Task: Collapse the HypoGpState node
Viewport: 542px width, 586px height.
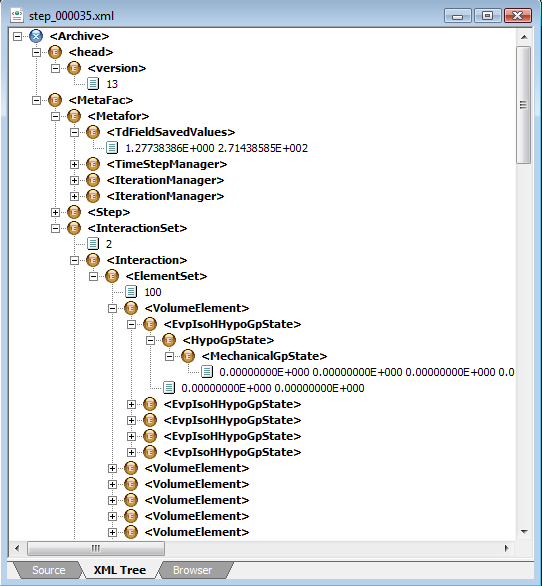Action: (x=151, y=340)
